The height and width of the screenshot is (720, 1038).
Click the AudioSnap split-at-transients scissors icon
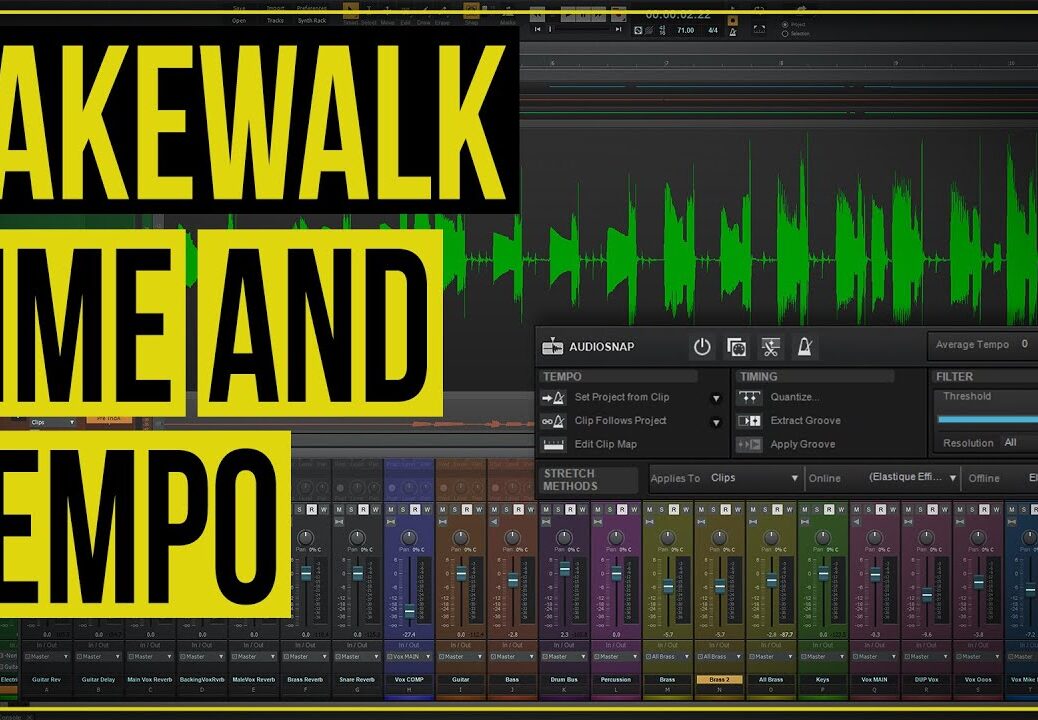[770, 347]
